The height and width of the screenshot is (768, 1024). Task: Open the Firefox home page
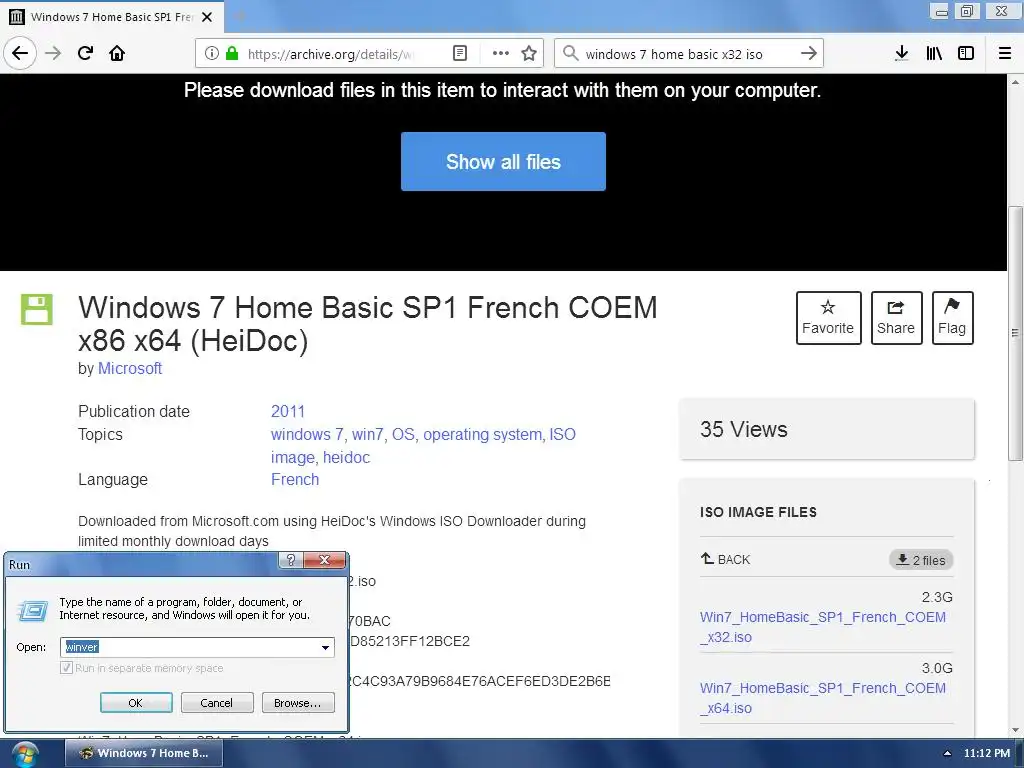click(x=117, y=53)
